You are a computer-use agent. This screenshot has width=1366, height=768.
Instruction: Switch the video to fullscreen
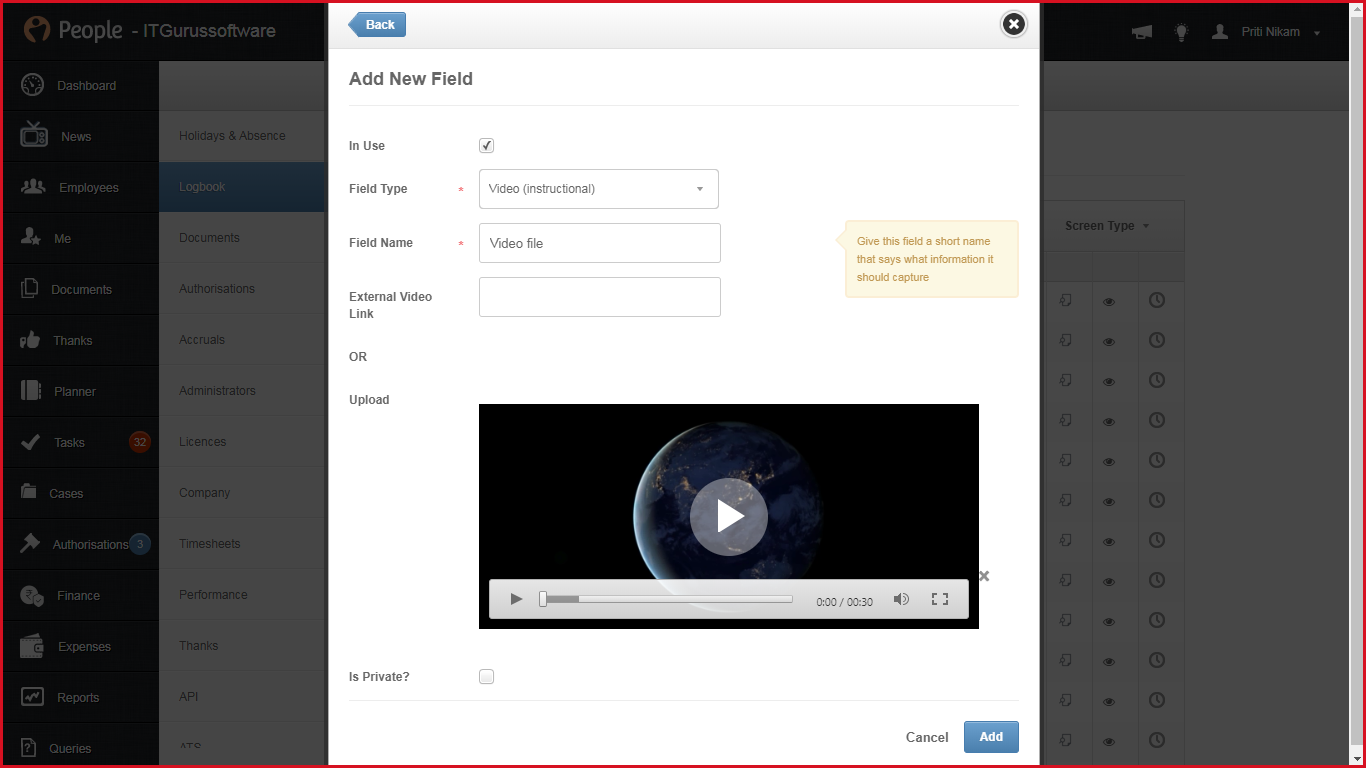pyautogui.click(x=940, y=599)
